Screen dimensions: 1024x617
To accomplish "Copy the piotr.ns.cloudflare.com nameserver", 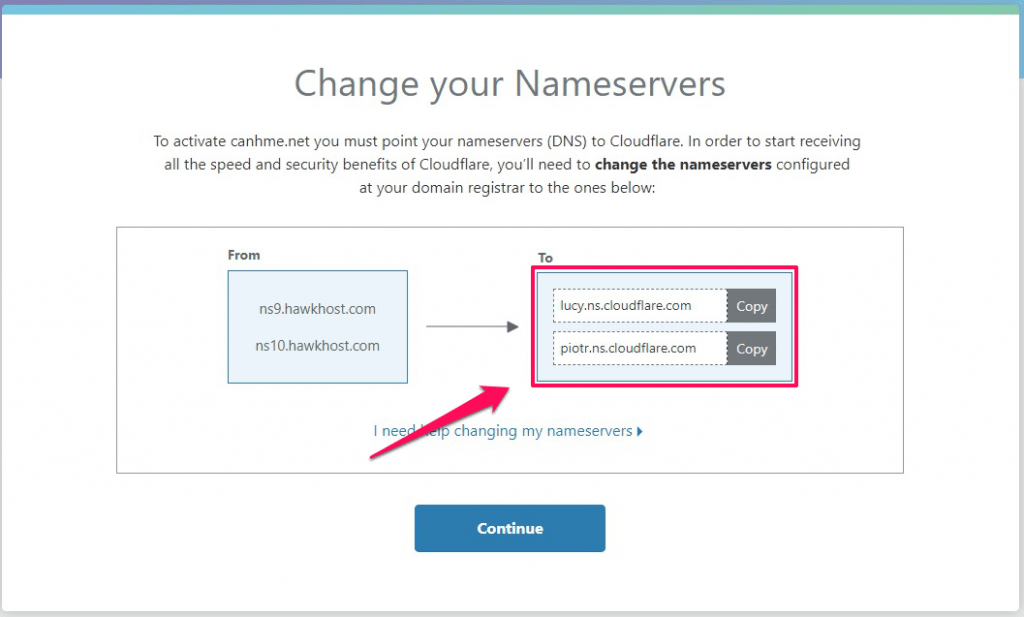I will (x=751, y=349).
